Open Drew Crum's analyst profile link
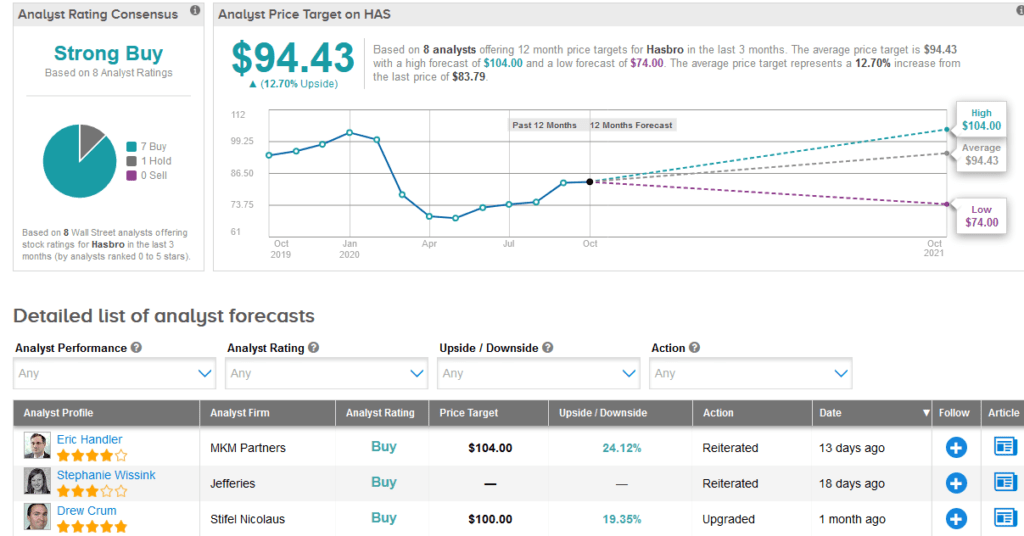 86,510
